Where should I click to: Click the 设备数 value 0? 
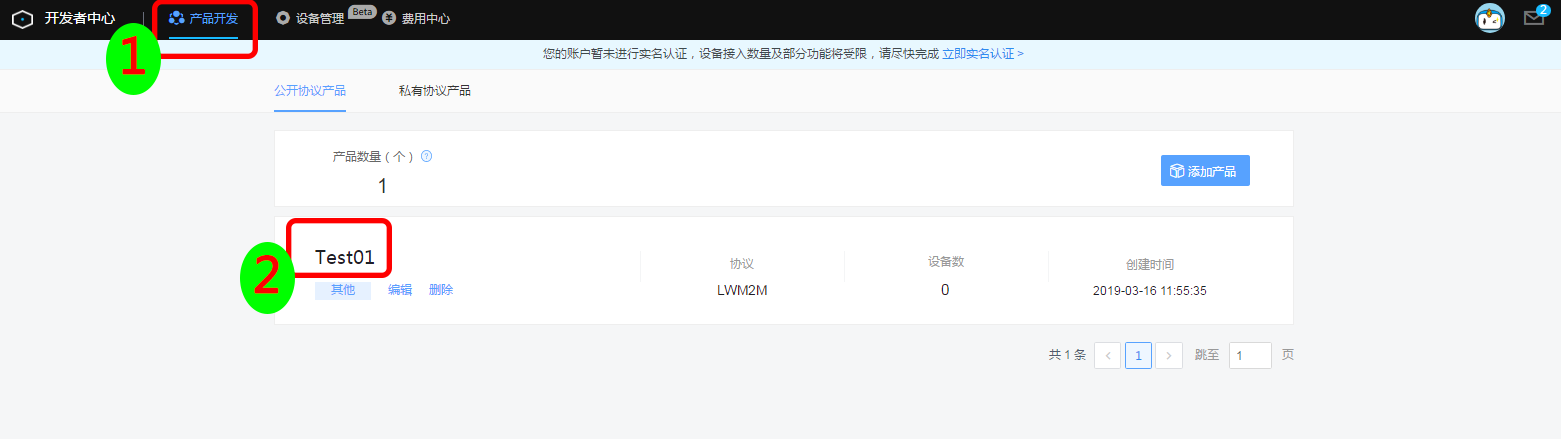[x=945, y=290]
